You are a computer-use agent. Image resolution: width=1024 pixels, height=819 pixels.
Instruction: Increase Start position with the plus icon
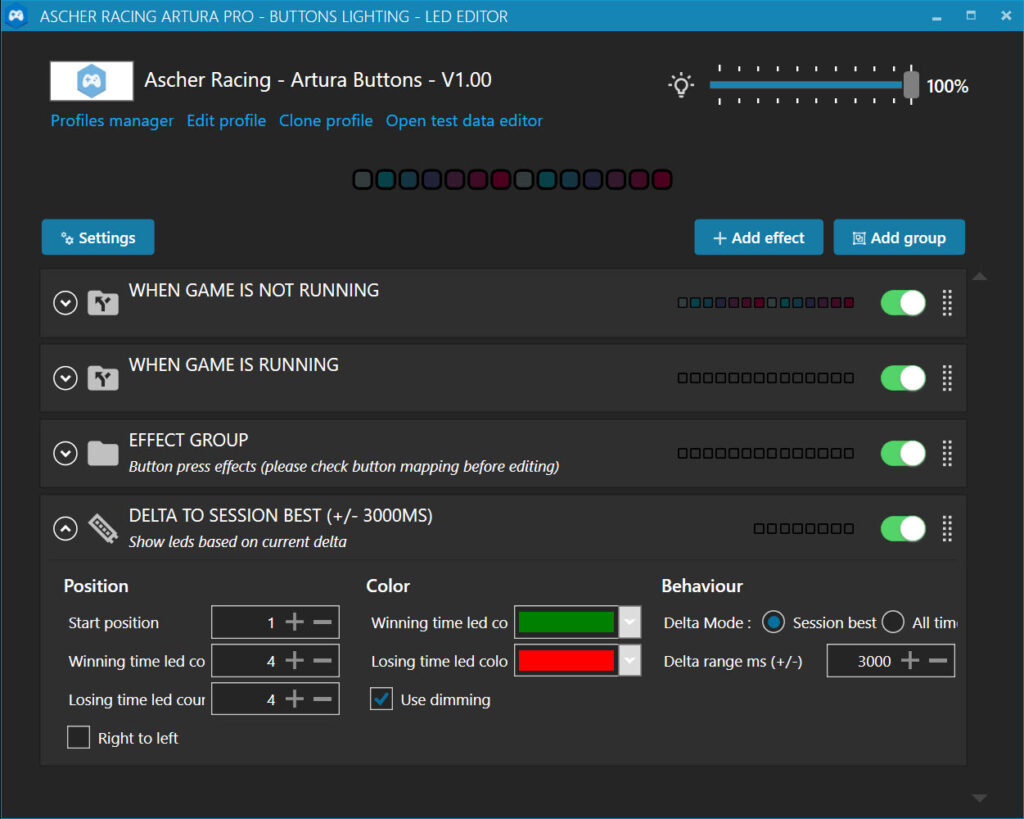click(295, 622)
